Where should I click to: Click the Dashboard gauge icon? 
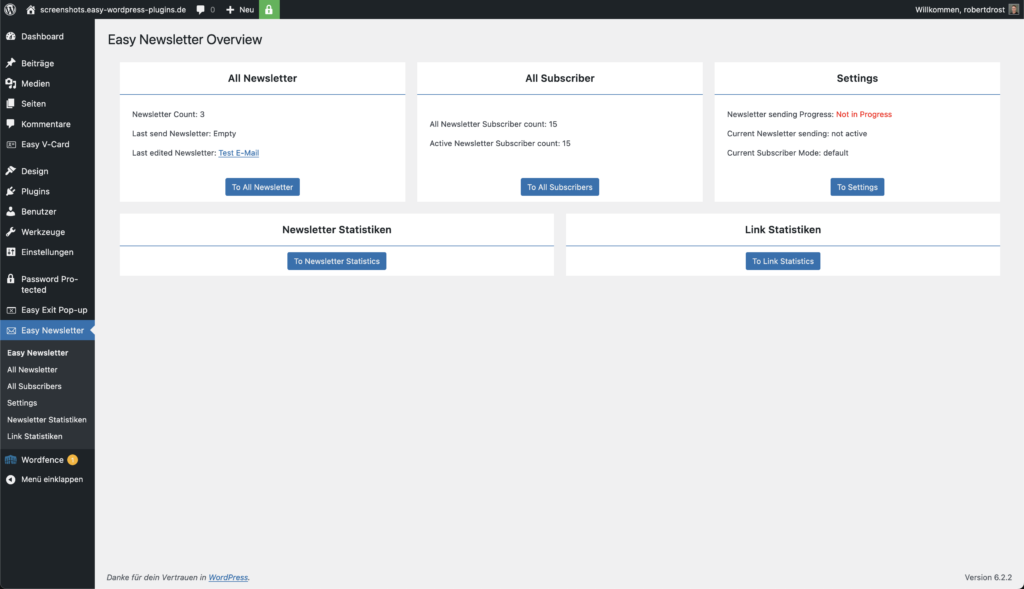point(10,37)
